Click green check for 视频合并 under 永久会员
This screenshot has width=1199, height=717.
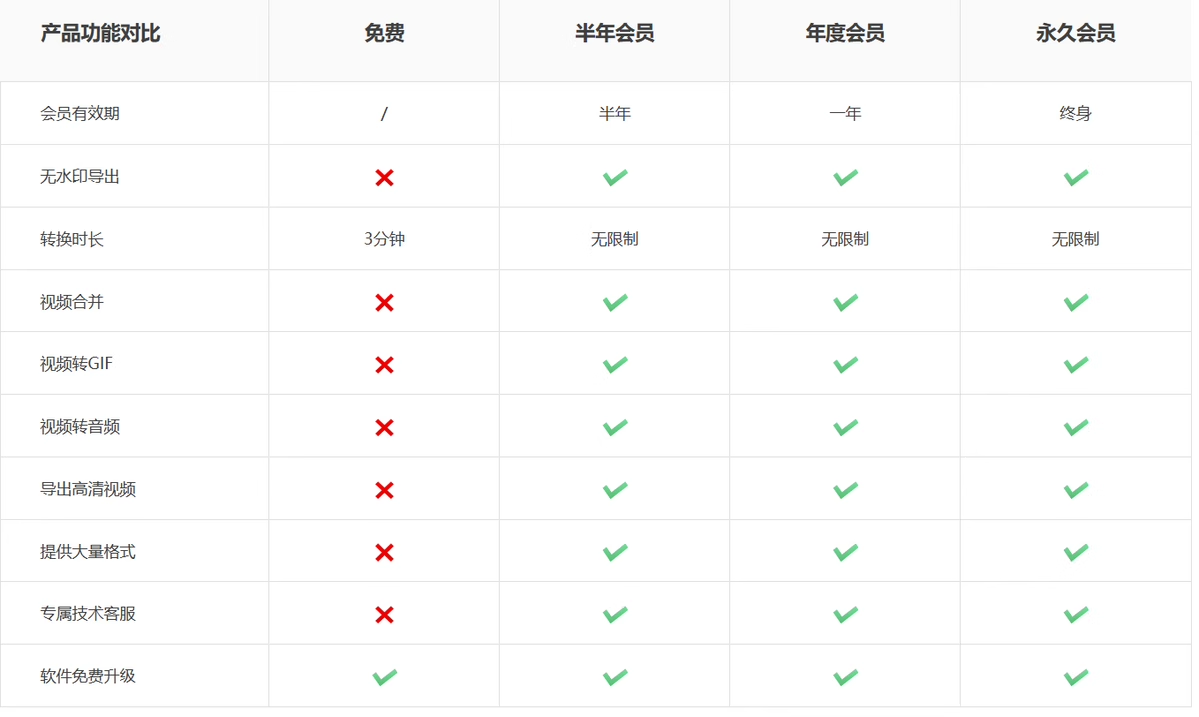1076,302
